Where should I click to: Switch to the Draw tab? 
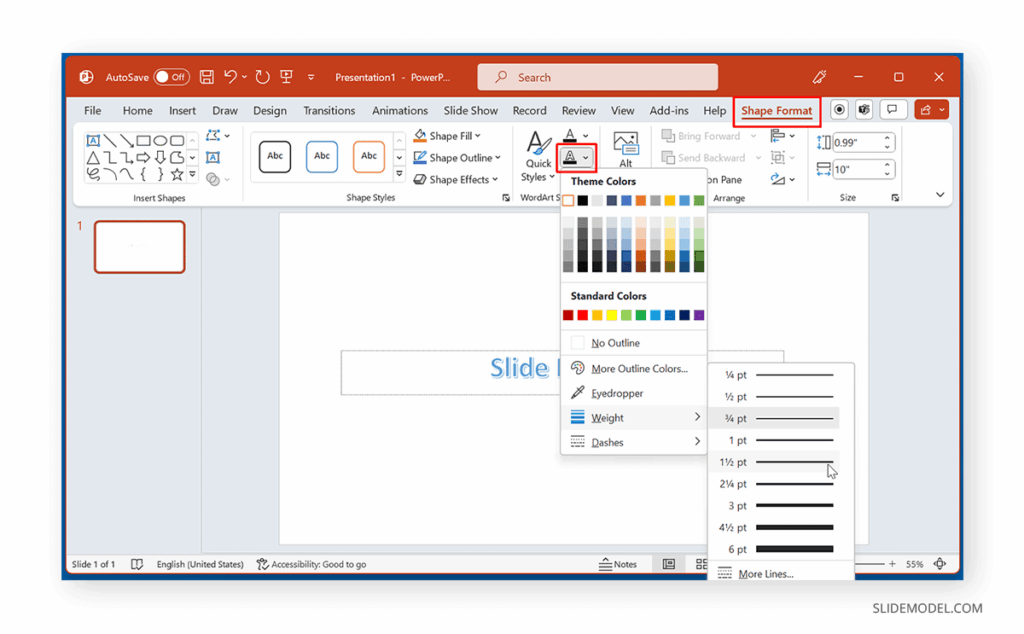225,110
